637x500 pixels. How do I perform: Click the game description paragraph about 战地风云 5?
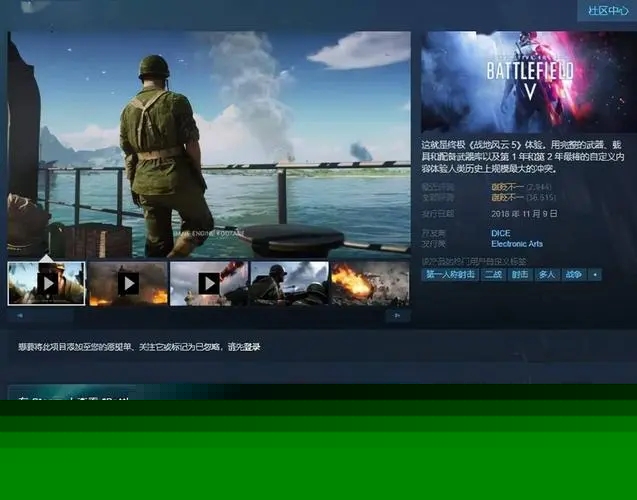point(522,156)
